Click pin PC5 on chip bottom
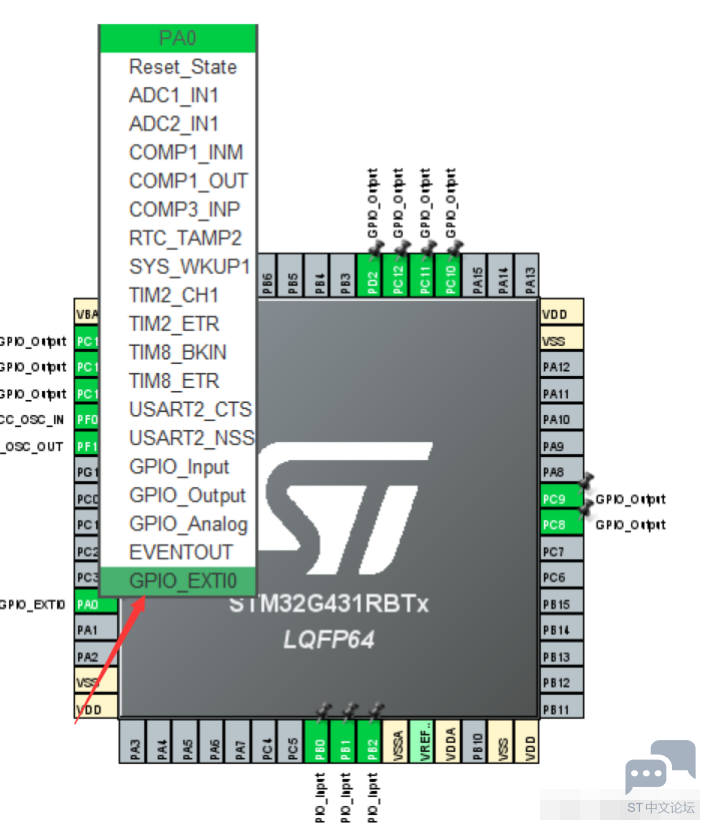Viewport: 704px width, 823px height. [x=290, y=742]
